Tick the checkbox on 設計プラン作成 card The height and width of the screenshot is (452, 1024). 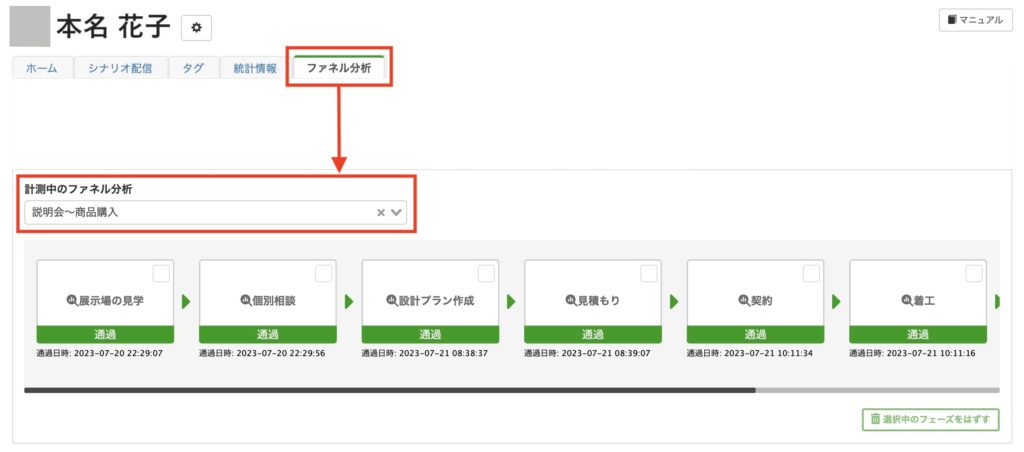tap(486, 273)
